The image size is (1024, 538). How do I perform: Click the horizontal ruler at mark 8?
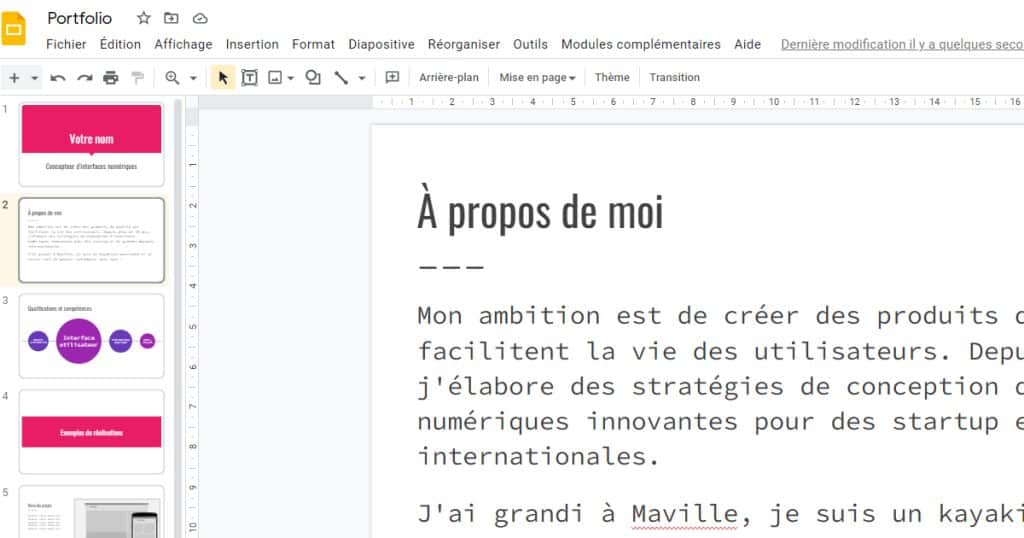693,102
